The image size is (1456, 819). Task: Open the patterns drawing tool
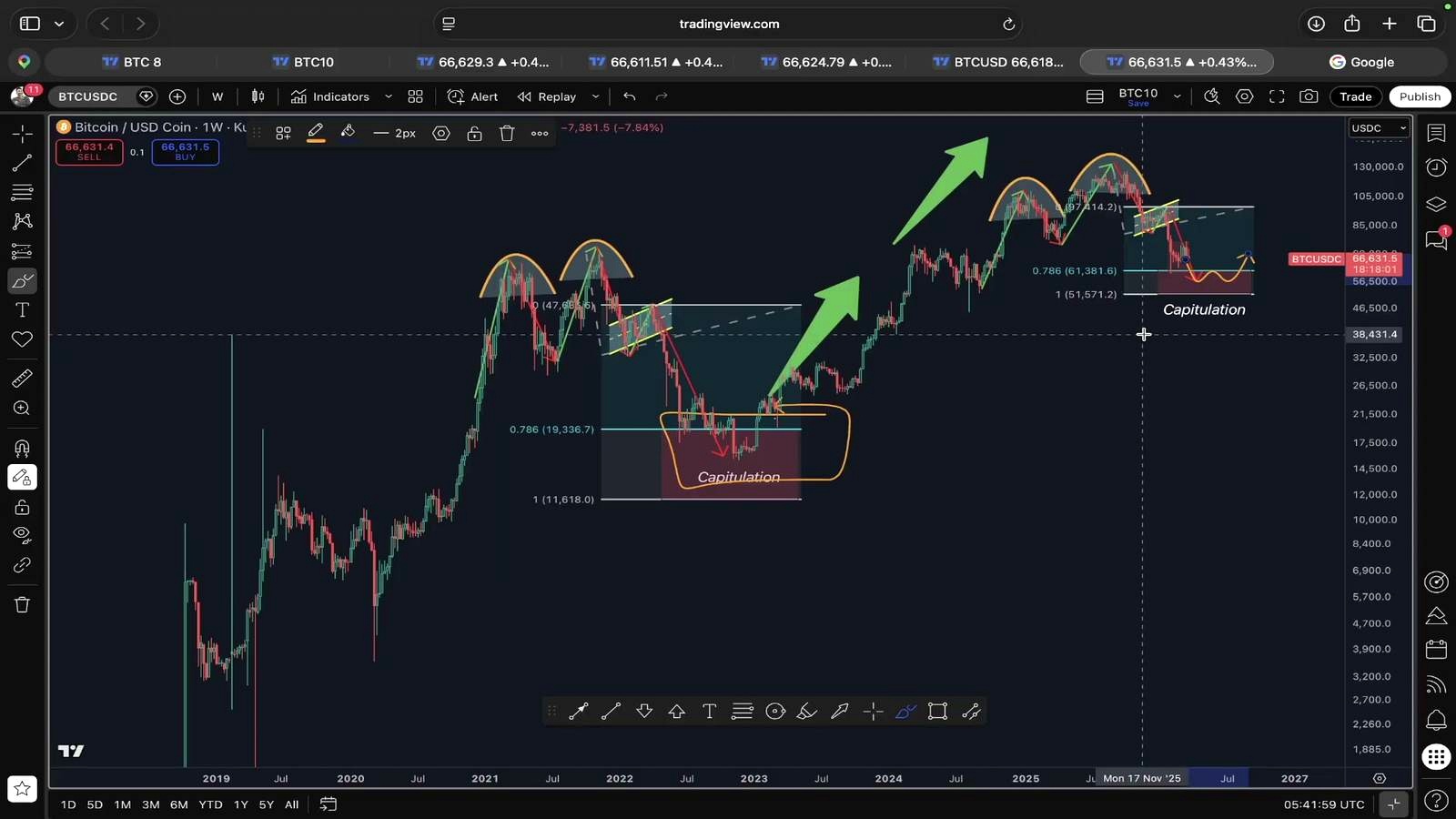(x=22, y=221)
